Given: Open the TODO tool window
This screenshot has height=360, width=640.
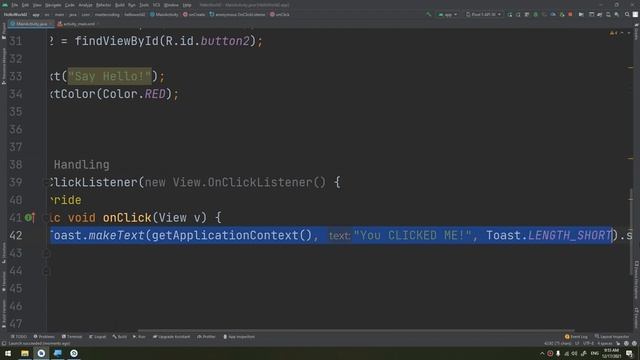Looking at the screenshot, I should [18, 337].
